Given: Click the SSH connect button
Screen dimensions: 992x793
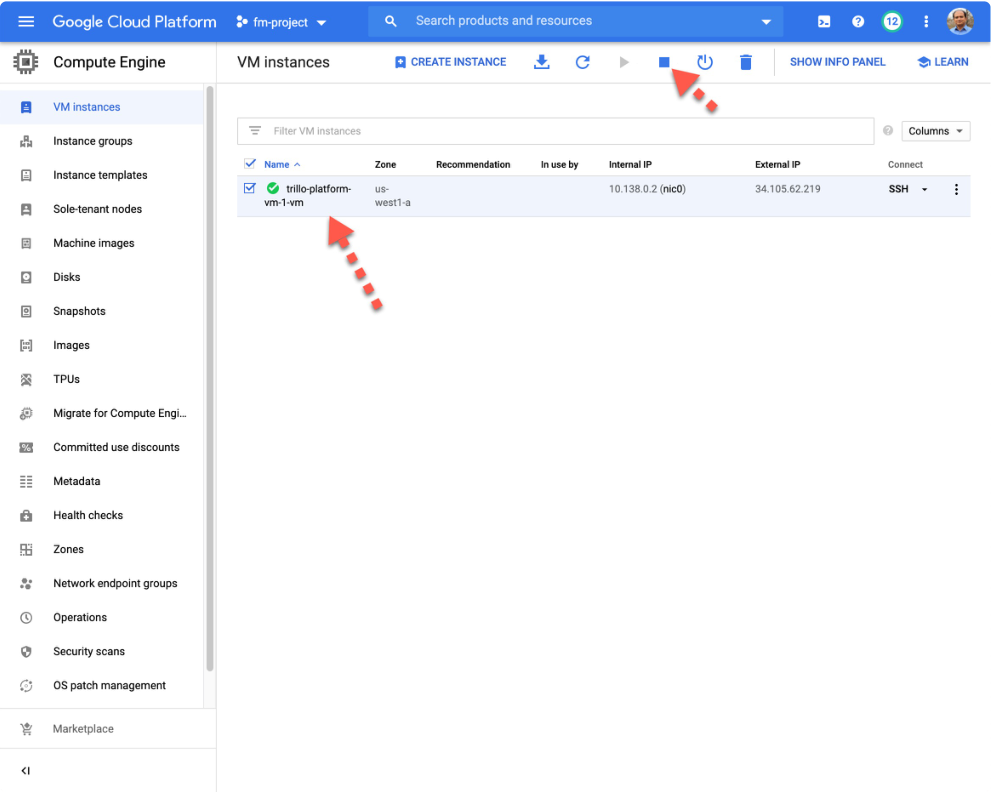Looking at the screenshot, I should pos(898,189).
